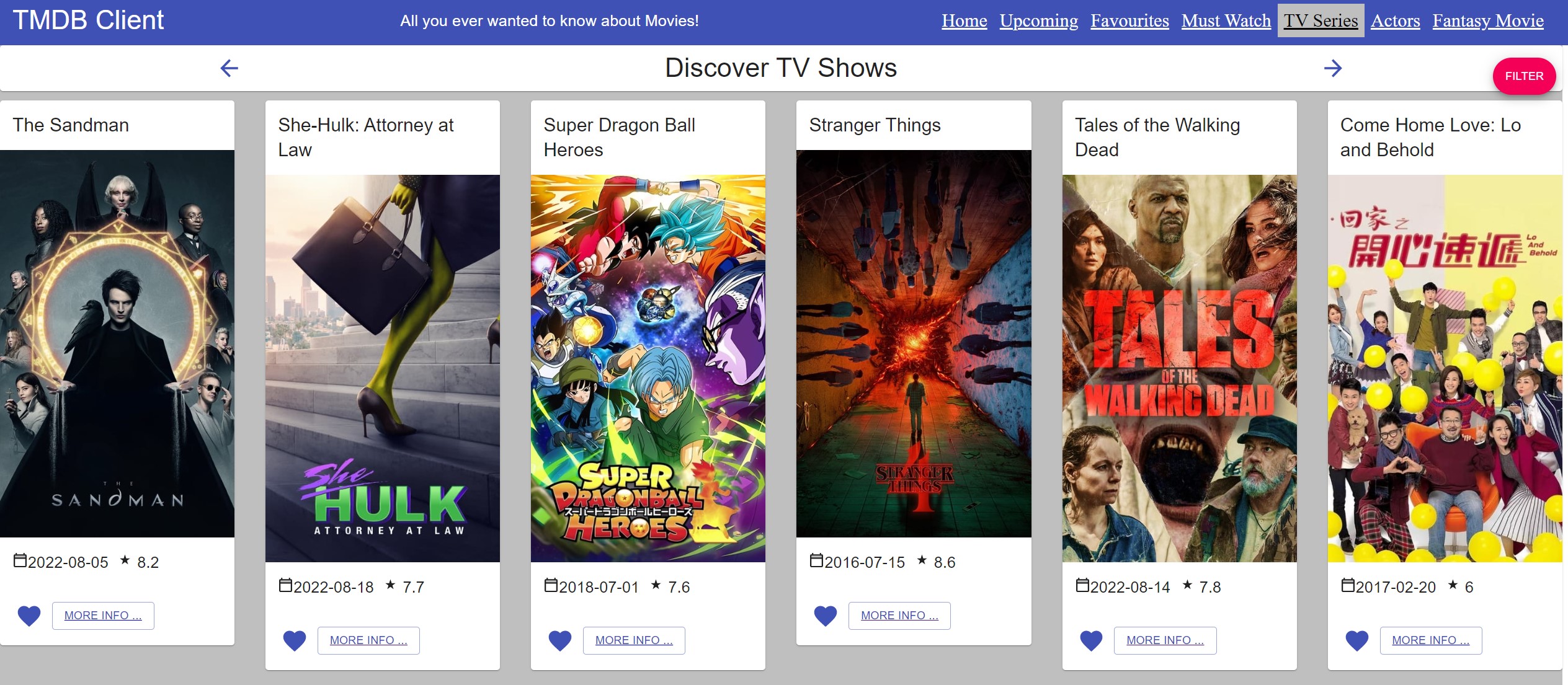The height and width of the screenshot is (685, 1568).
Task: Click the Tales of the Walking Dead poster
Action: coord(1178,368)
